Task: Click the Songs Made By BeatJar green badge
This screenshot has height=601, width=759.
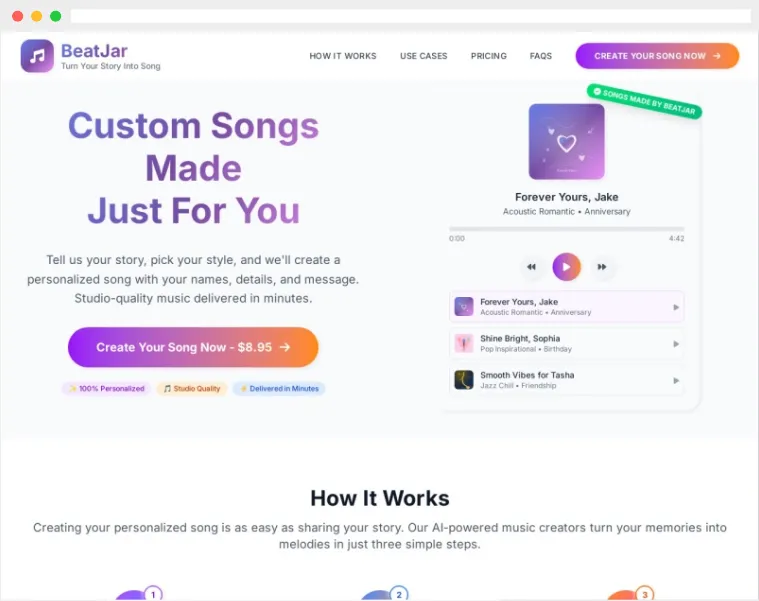Action: (x=644, y=101)
